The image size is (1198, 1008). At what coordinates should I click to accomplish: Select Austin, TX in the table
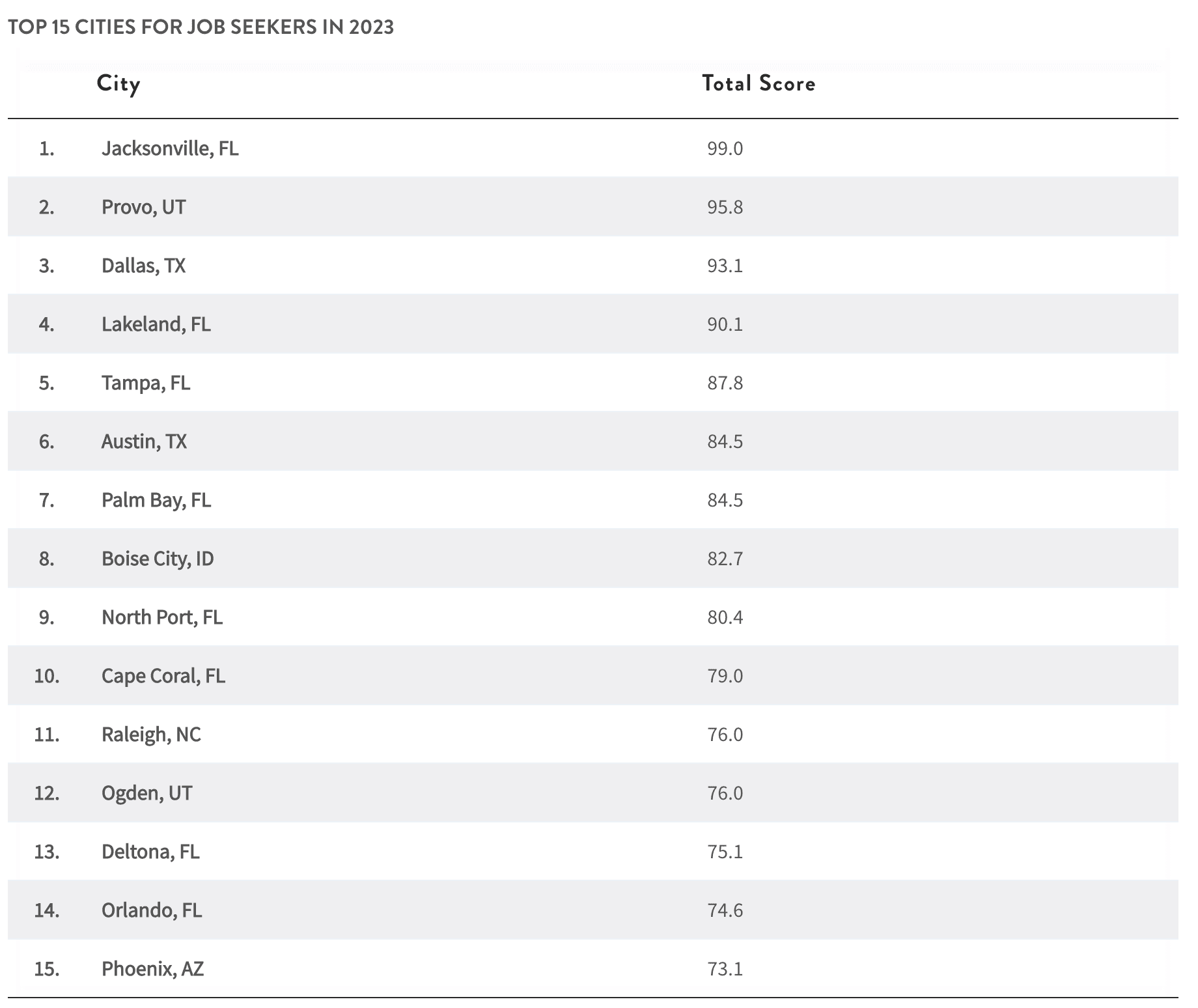(144, 441)
